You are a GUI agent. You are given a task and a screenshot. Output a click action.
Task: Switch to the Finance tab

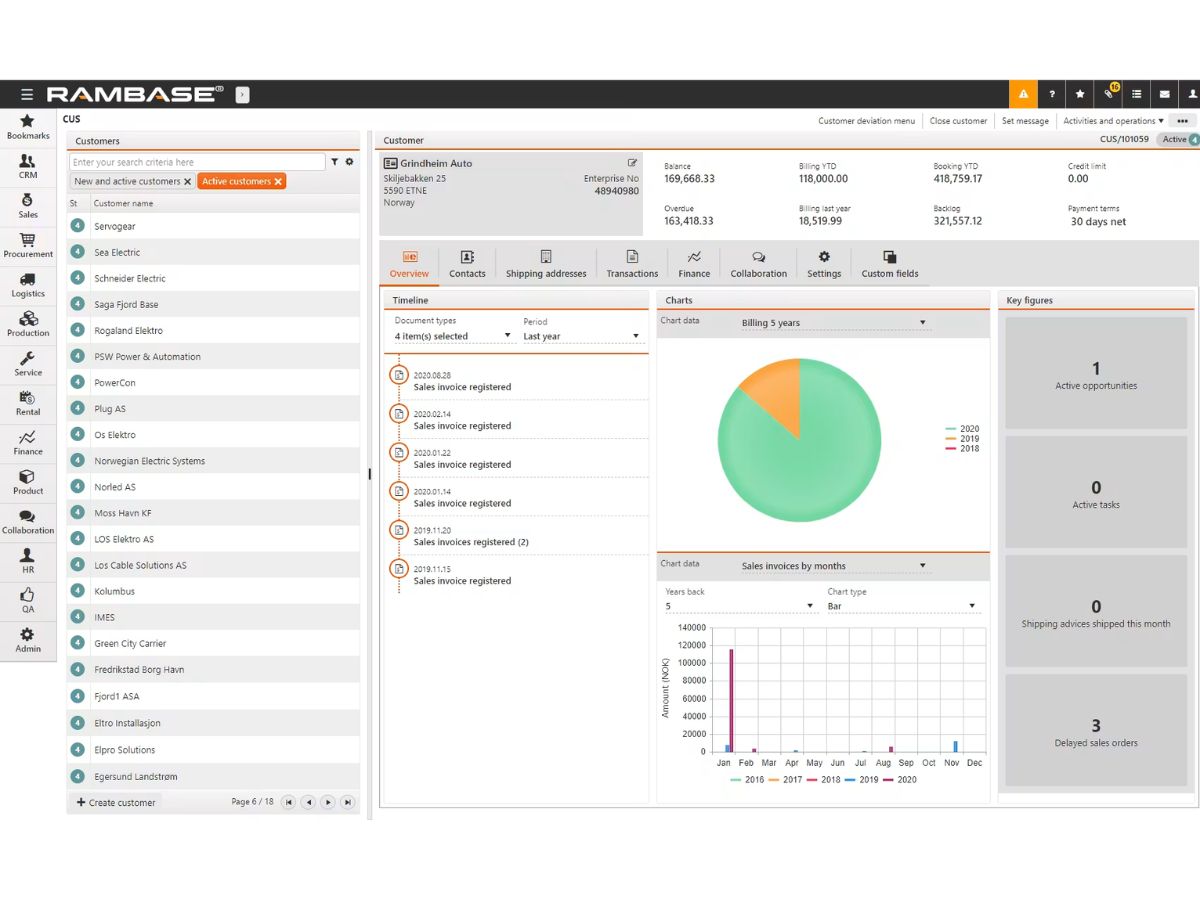click(x=694, y=265)
